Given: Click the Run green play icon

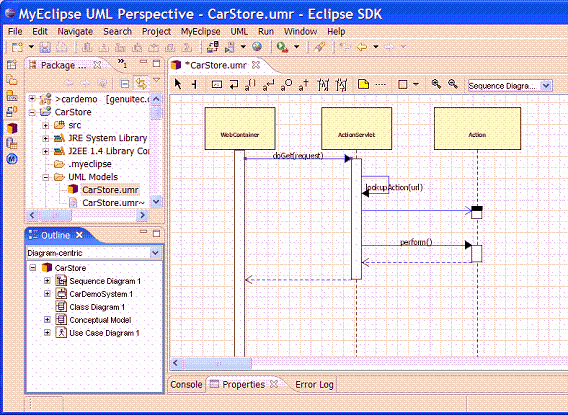Looking at the screenshot, I should (282, 47).
